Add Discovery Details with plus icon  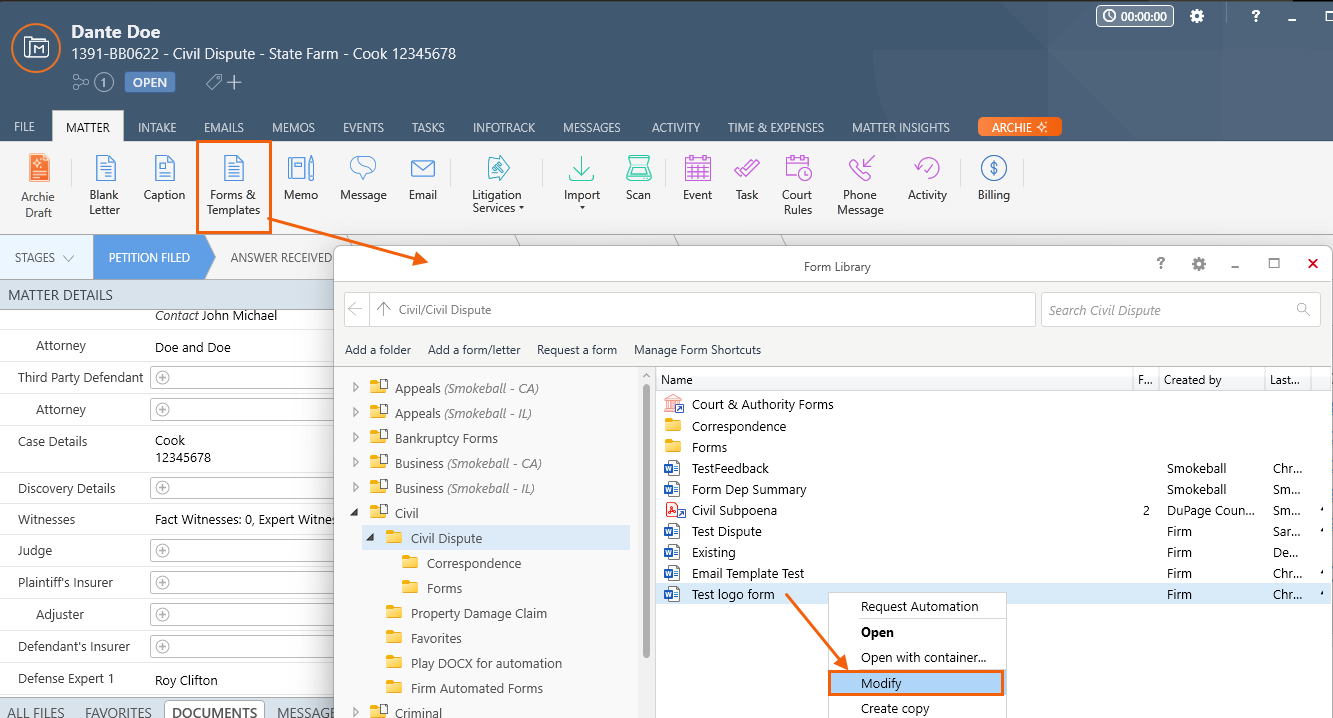click(x=163, y=489)
